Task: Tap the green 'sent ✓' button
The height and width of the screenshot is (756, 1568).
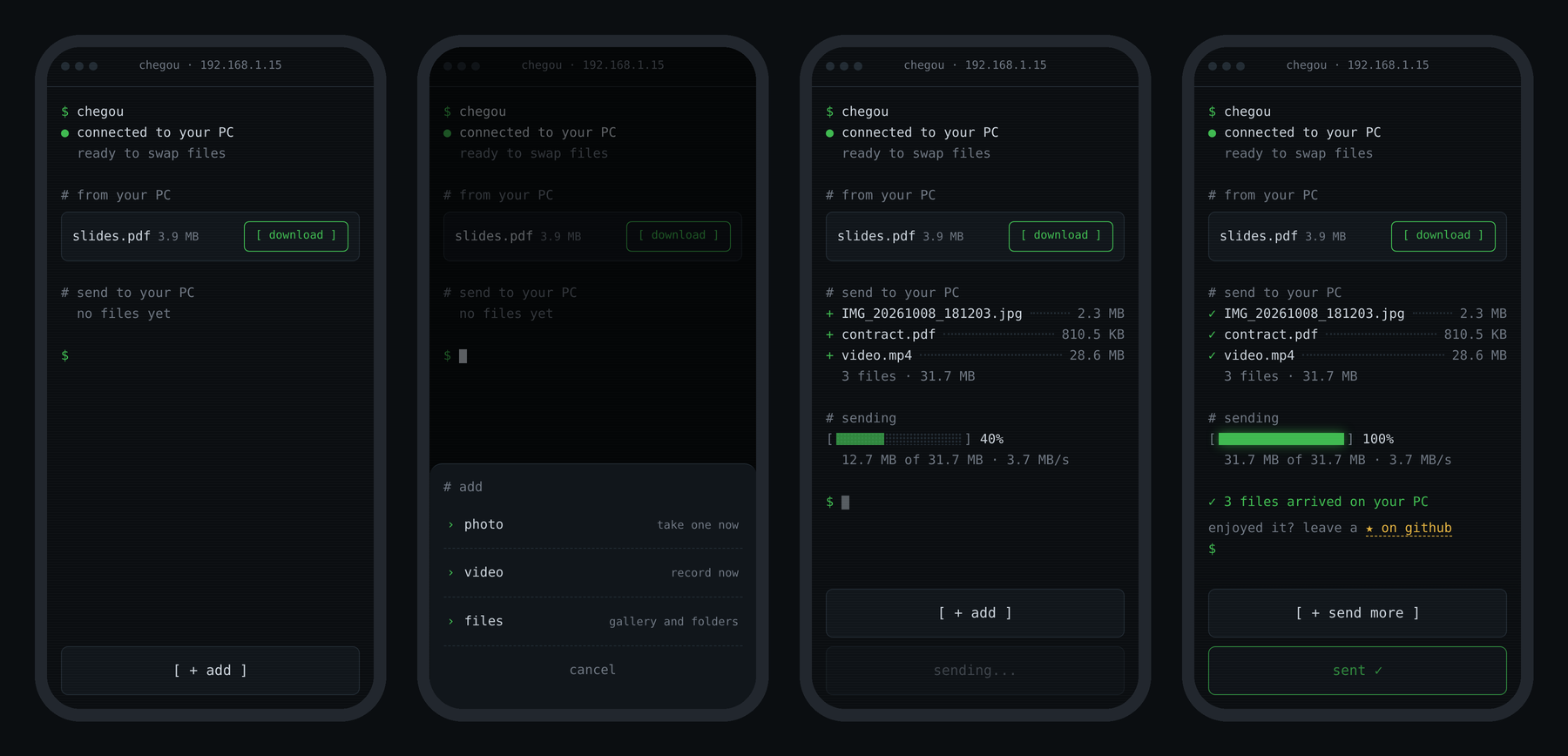Action: point(1357,671)
